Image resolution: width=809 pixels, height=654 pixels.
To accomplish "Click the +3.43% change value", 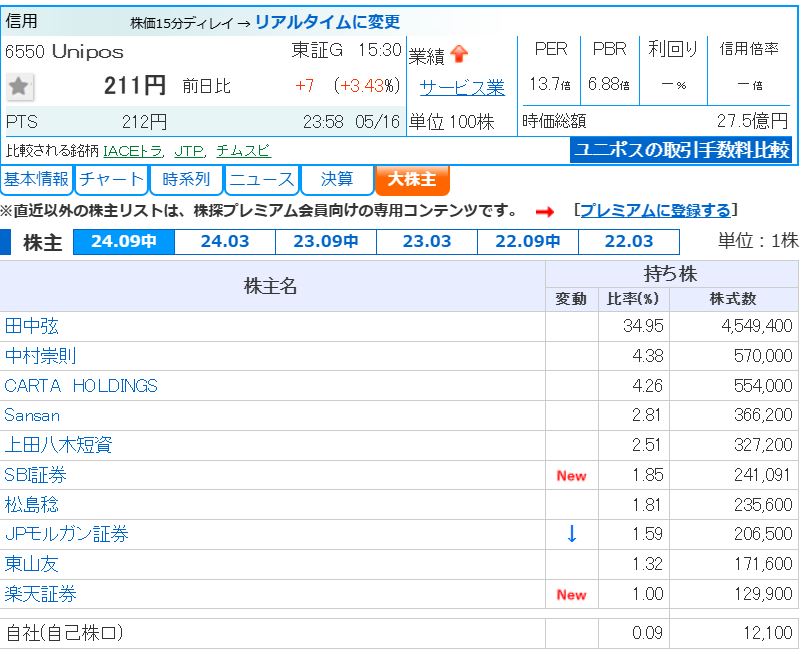I will click(367, 86).
